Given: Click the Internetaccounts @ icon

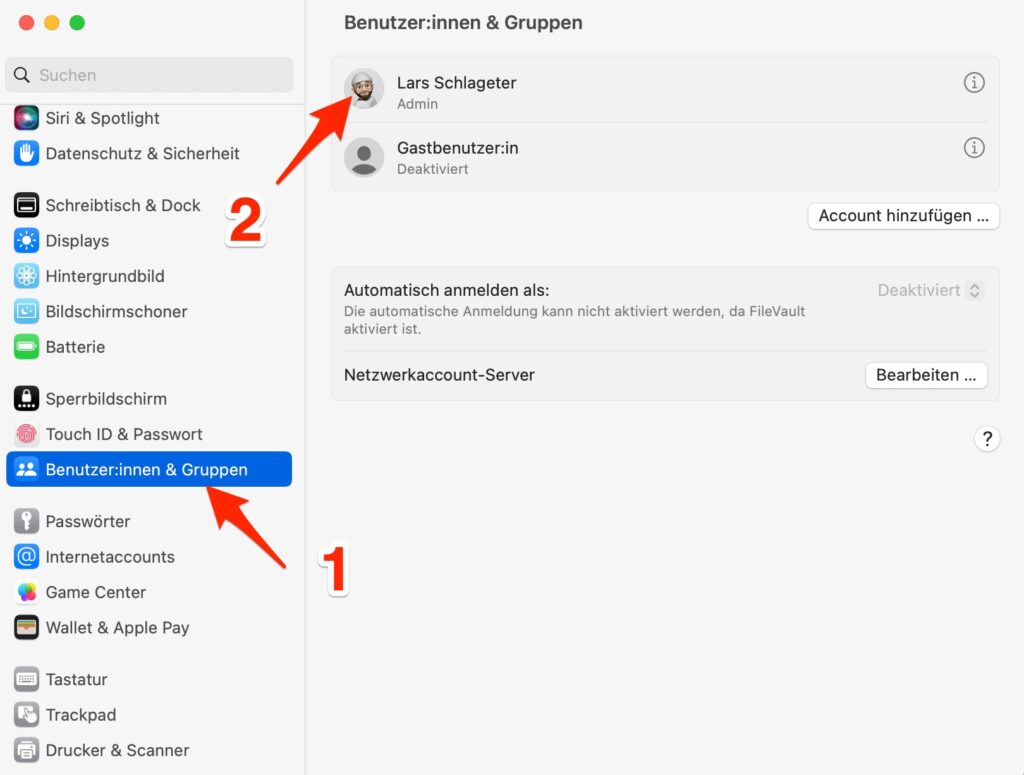Looking at the screenshot, I should tap(26, 557).
